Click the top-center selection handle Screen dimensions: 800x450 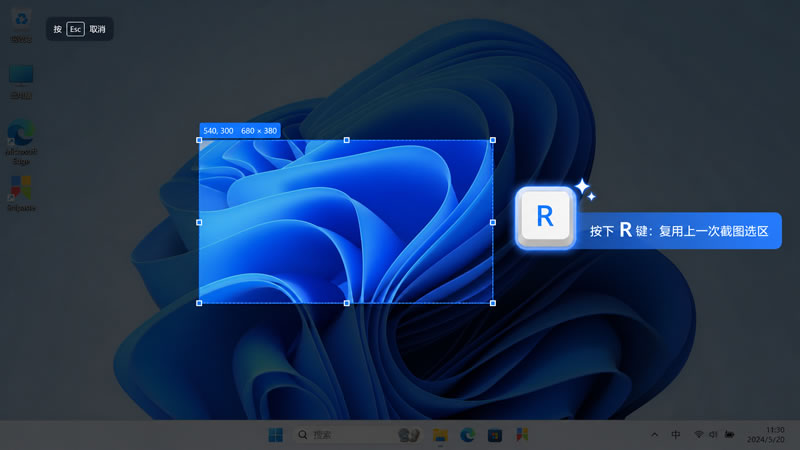tap(346, 140)
